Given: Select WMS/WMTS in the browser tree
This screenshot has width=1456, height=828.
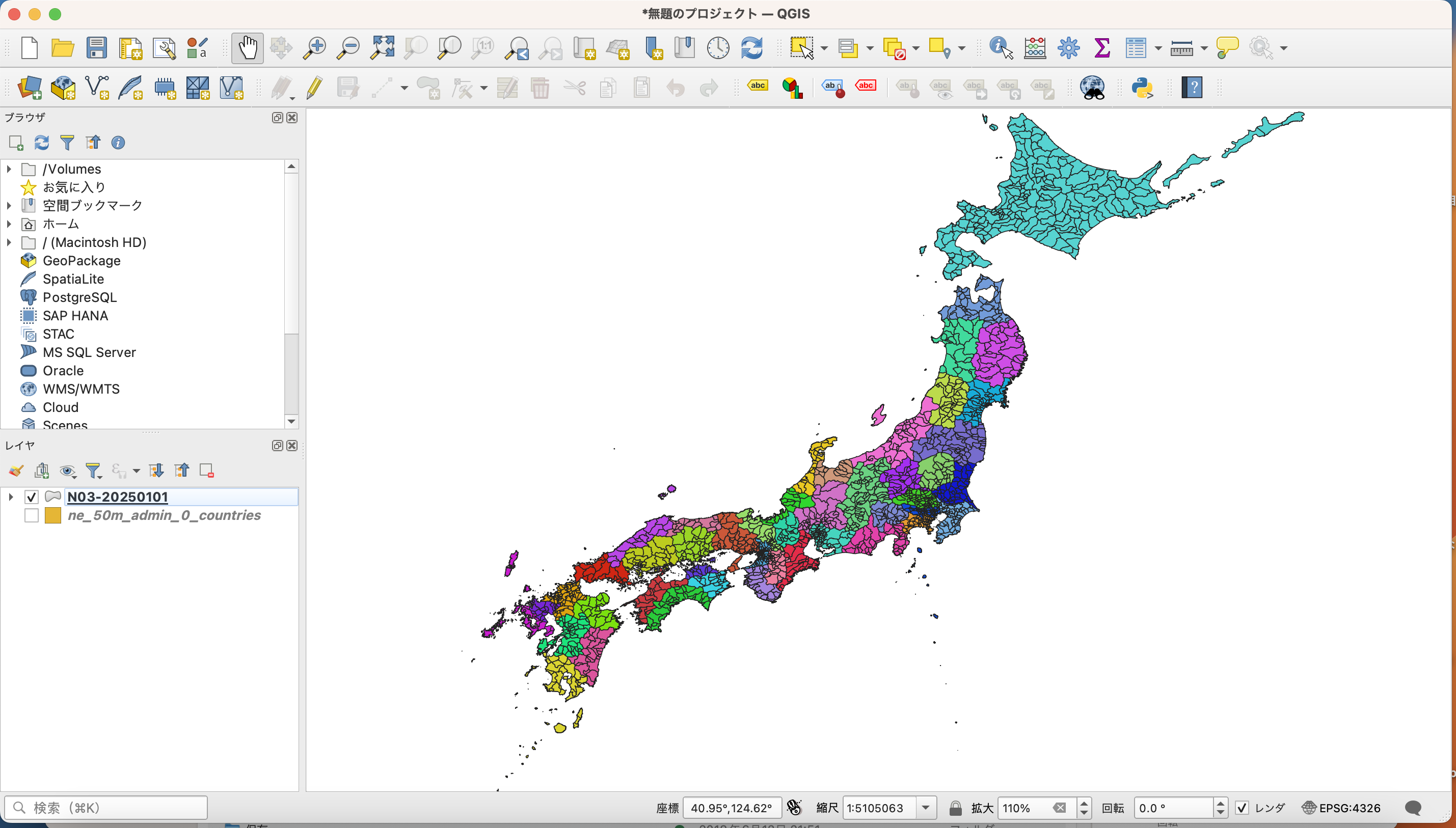Looking at the screenshot, I should [x=81, y=389].
